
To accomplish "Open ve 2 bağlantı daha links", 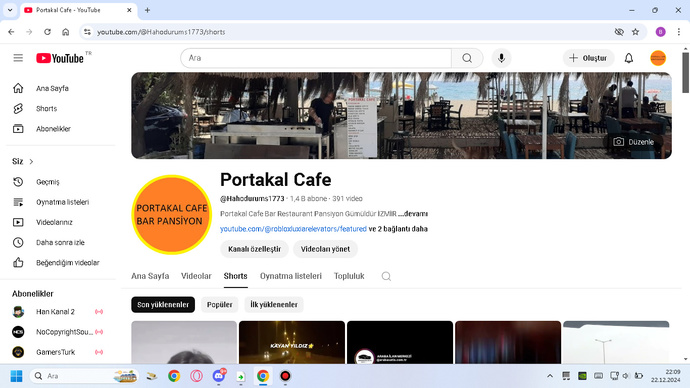I will [x=398, y=229].
